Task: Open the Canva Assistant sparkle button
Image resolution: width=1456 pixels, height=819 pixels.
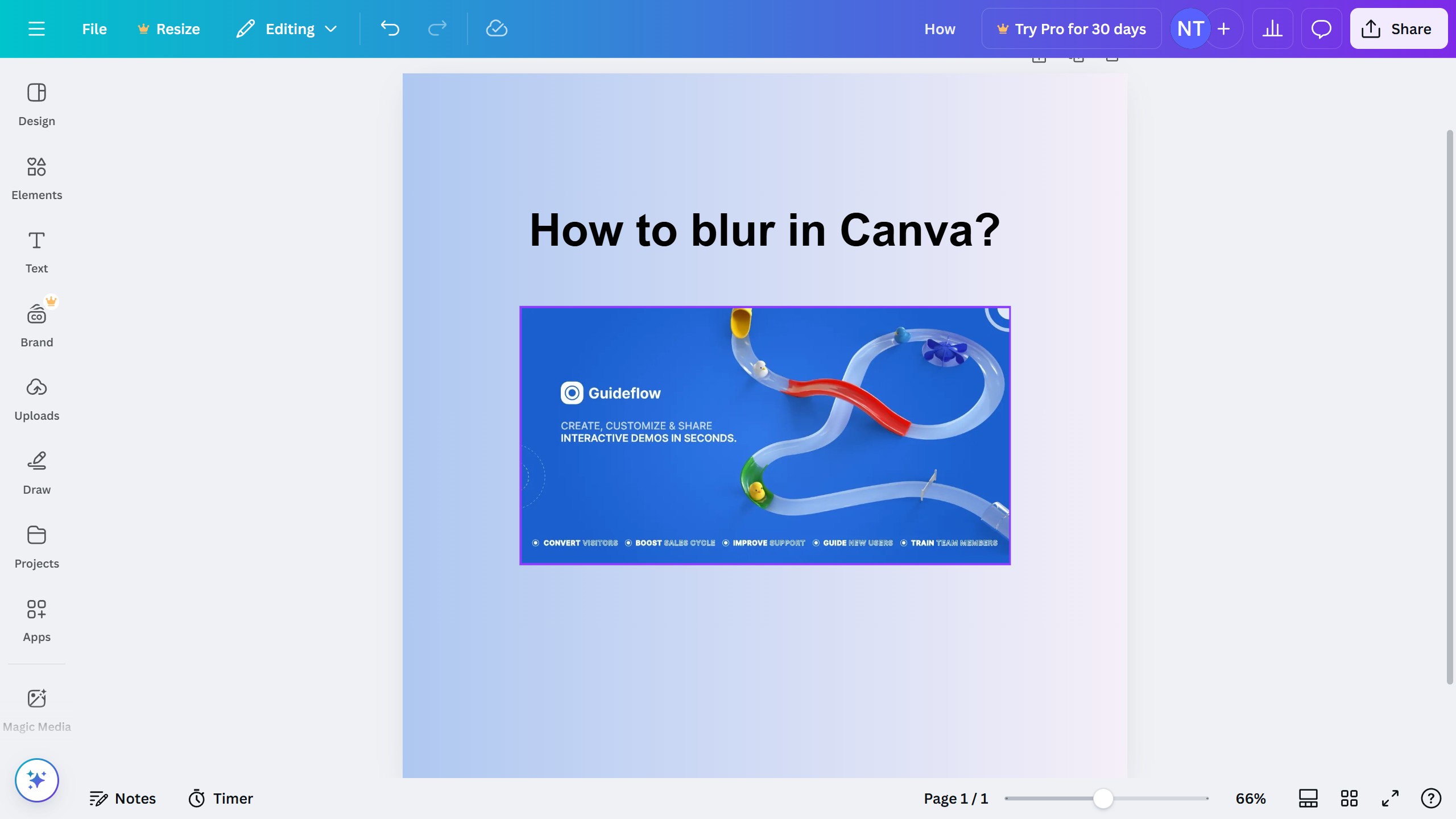Action: [36, 780]
